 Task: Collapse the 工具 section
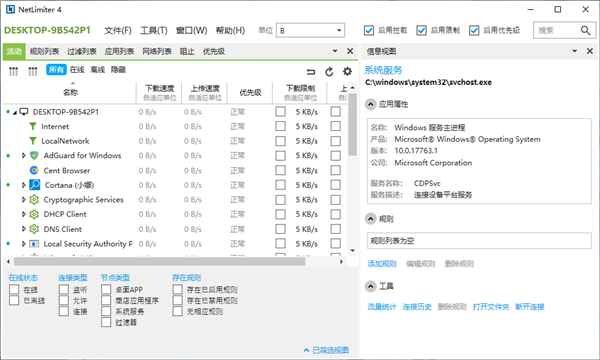click(x=370, y=286)
